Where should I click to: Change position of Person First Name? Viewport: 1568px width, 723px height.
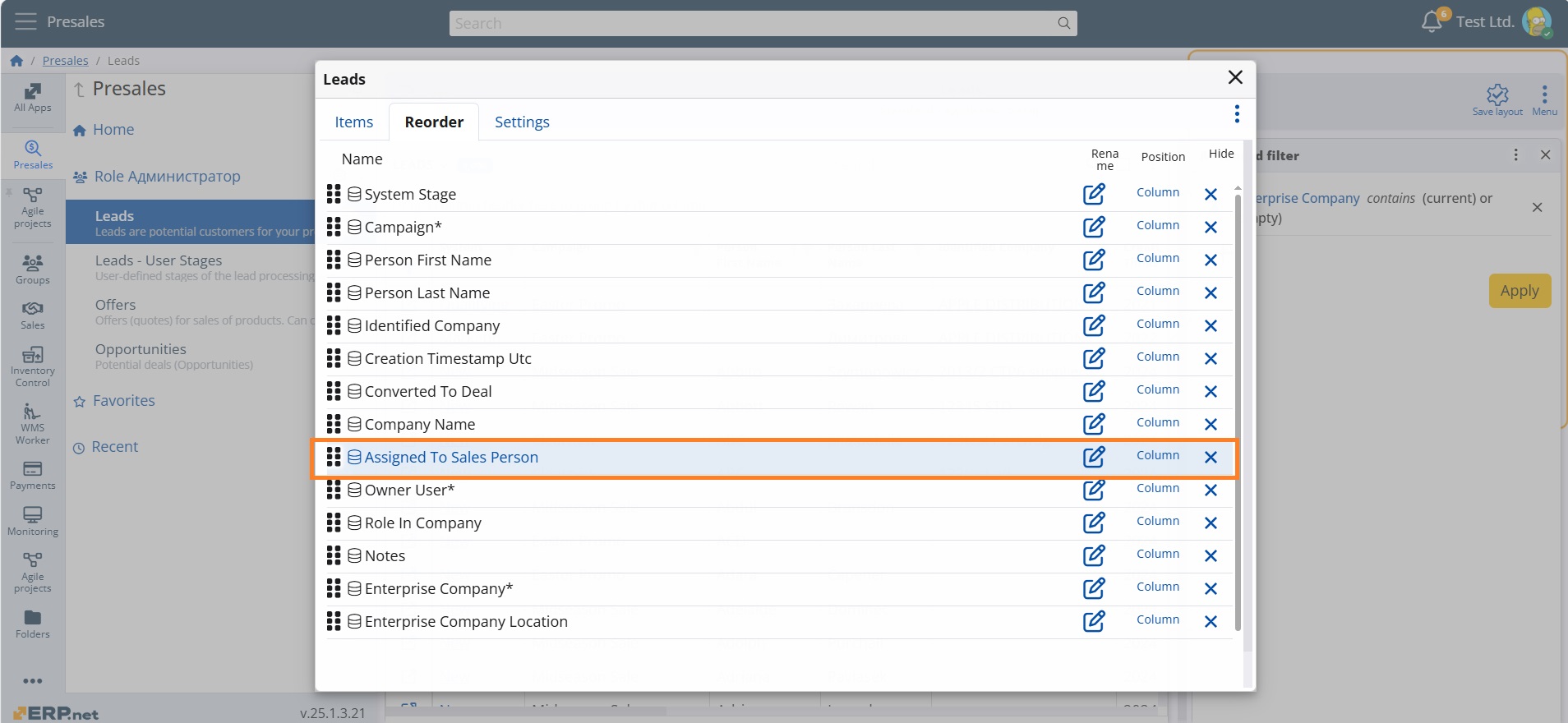[x=1158, y=258]
